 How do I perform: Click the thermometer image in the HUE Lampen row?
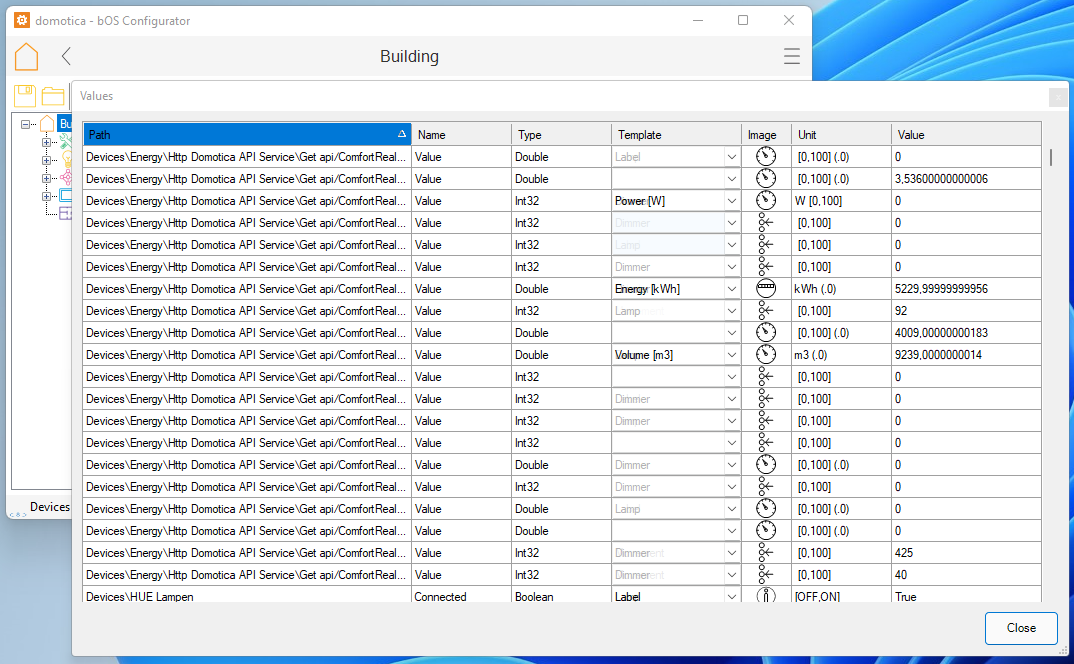click(765, 597)
